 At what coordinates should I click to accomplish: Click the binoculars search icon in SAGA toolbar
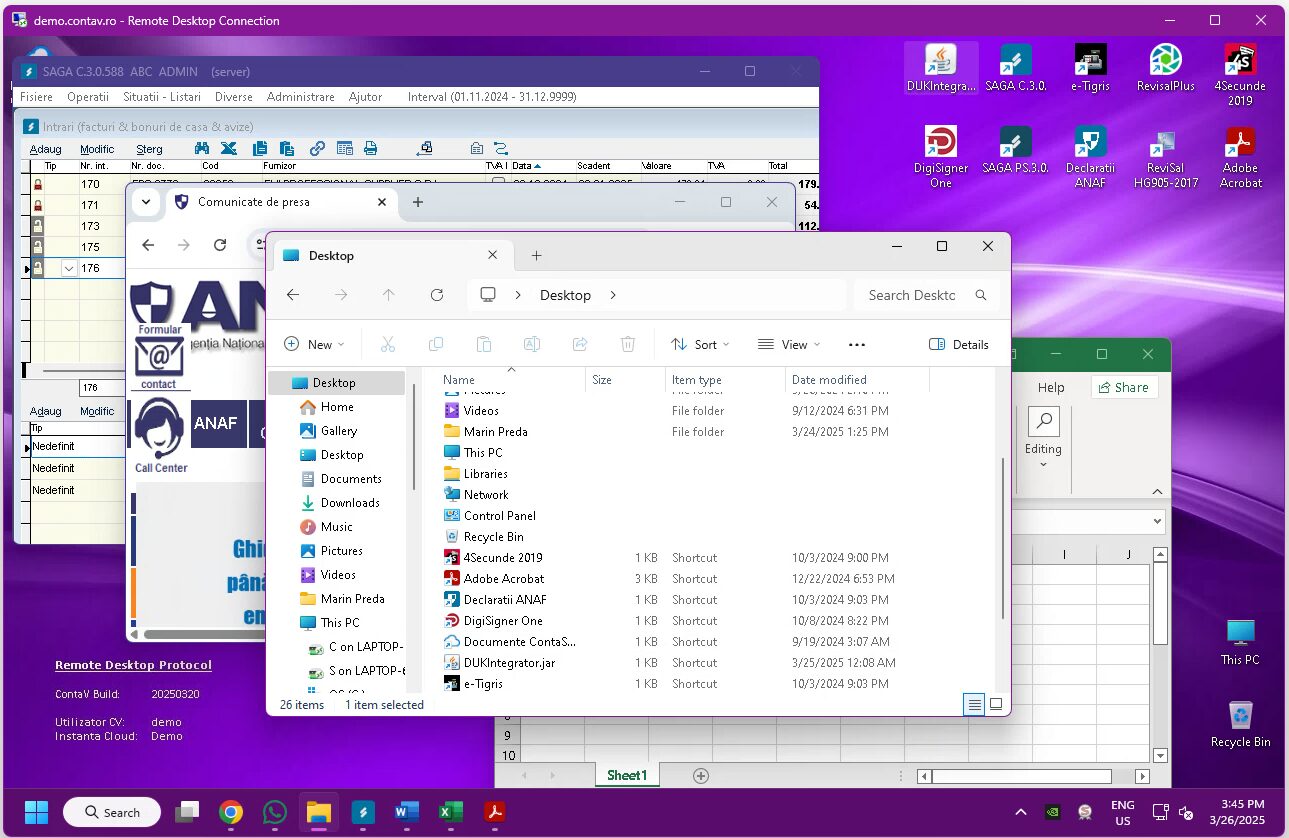[x=201, y=148]
